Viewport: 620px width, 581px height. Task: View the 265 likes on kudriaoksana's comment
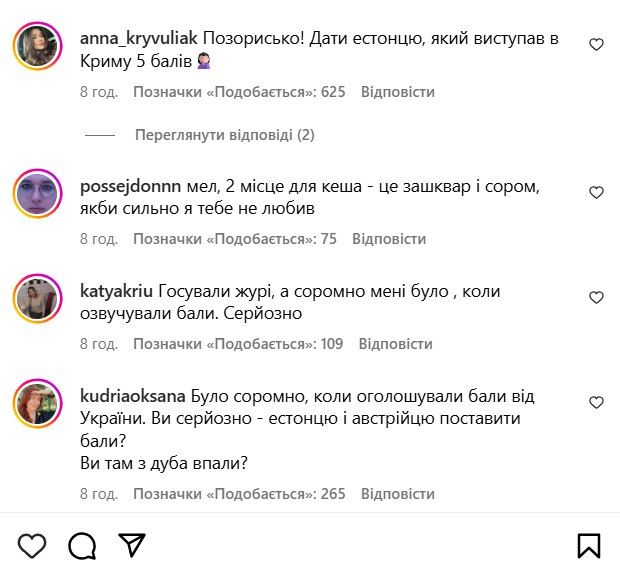[x=239, y=494]
